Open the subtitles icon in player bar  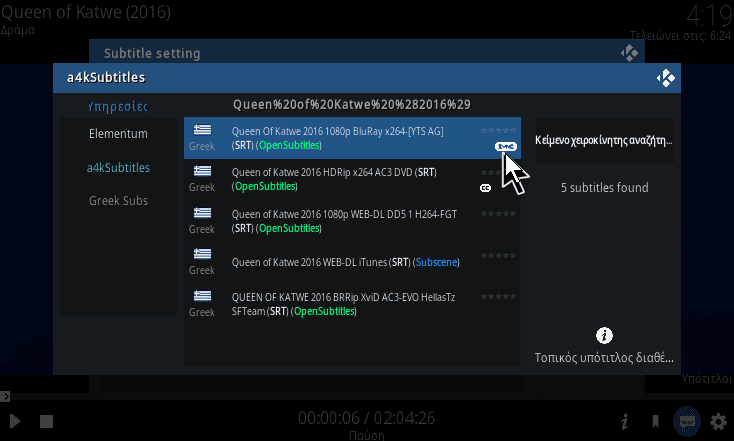click(x=687, y=422)
